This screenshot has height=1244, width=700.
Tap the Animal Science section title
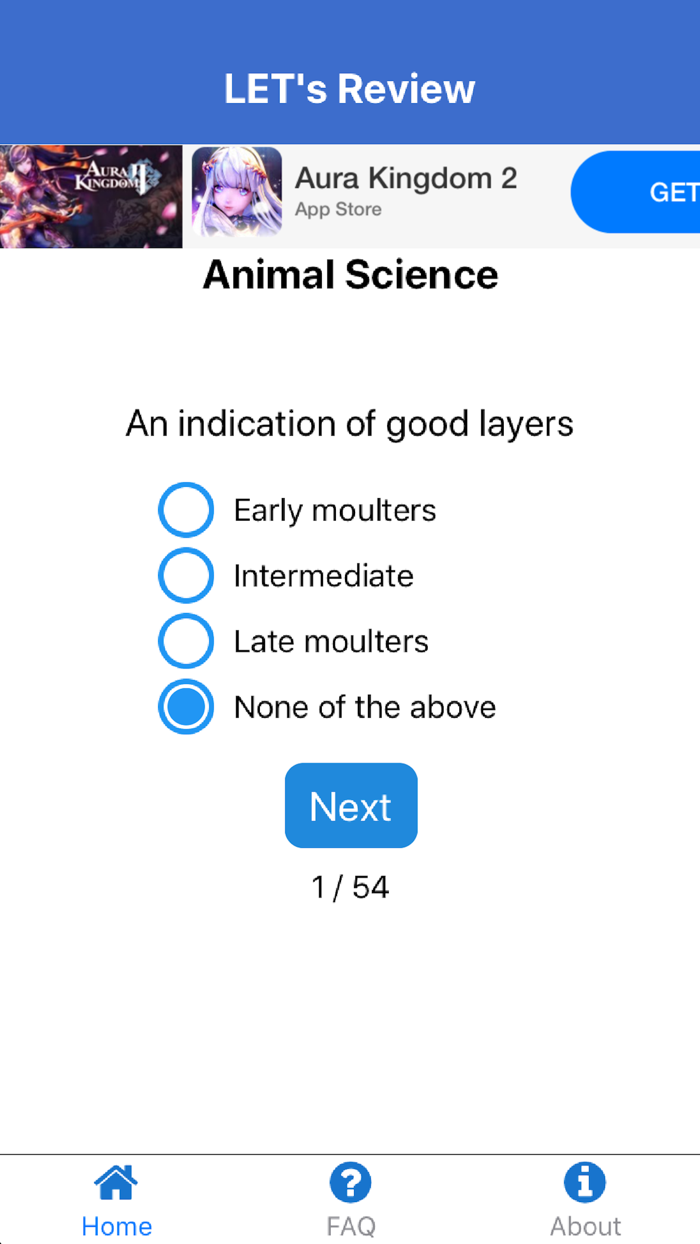tap(350, 274)
